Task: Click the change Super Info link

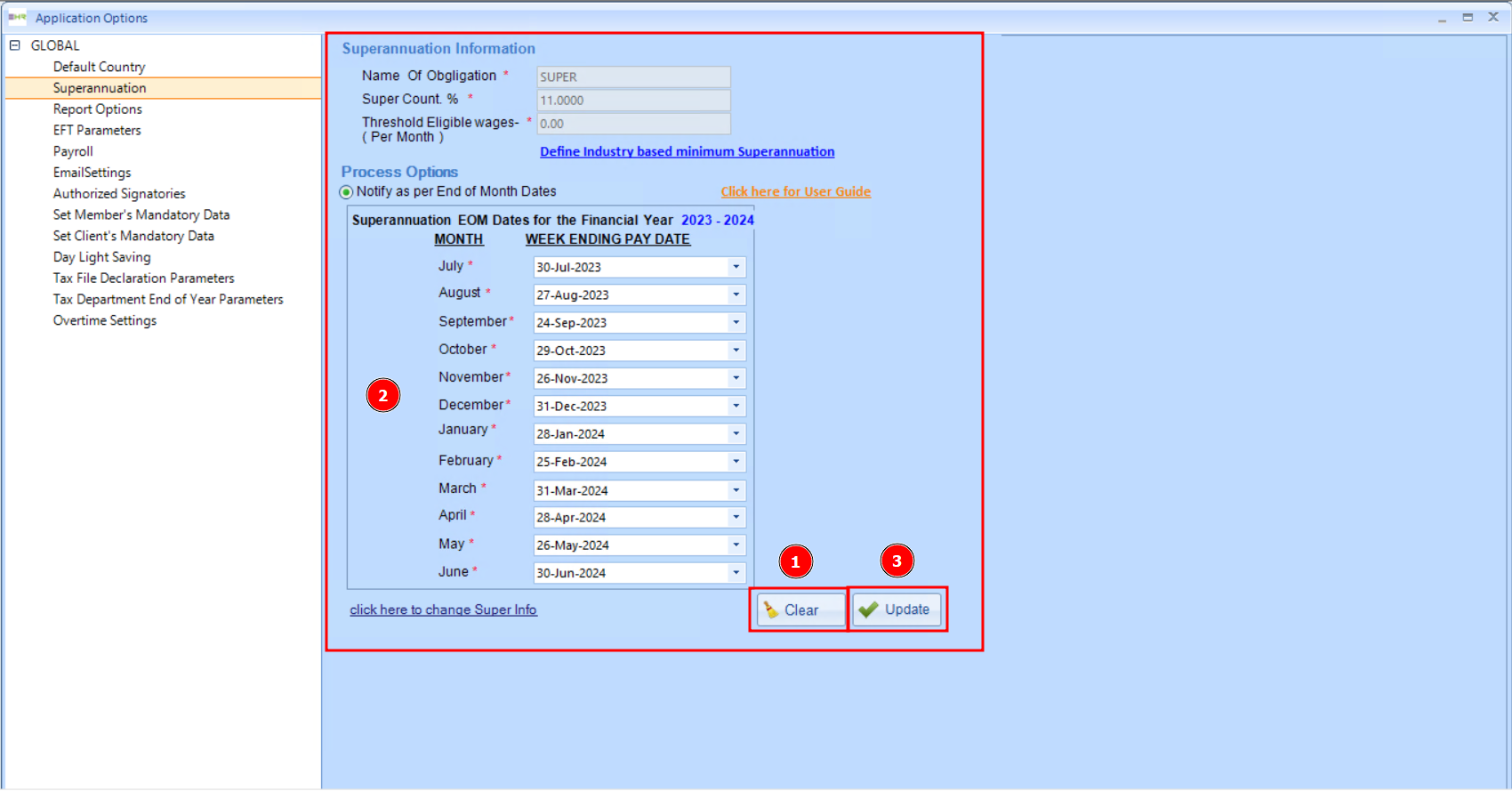Action: (x=443, y=609)
